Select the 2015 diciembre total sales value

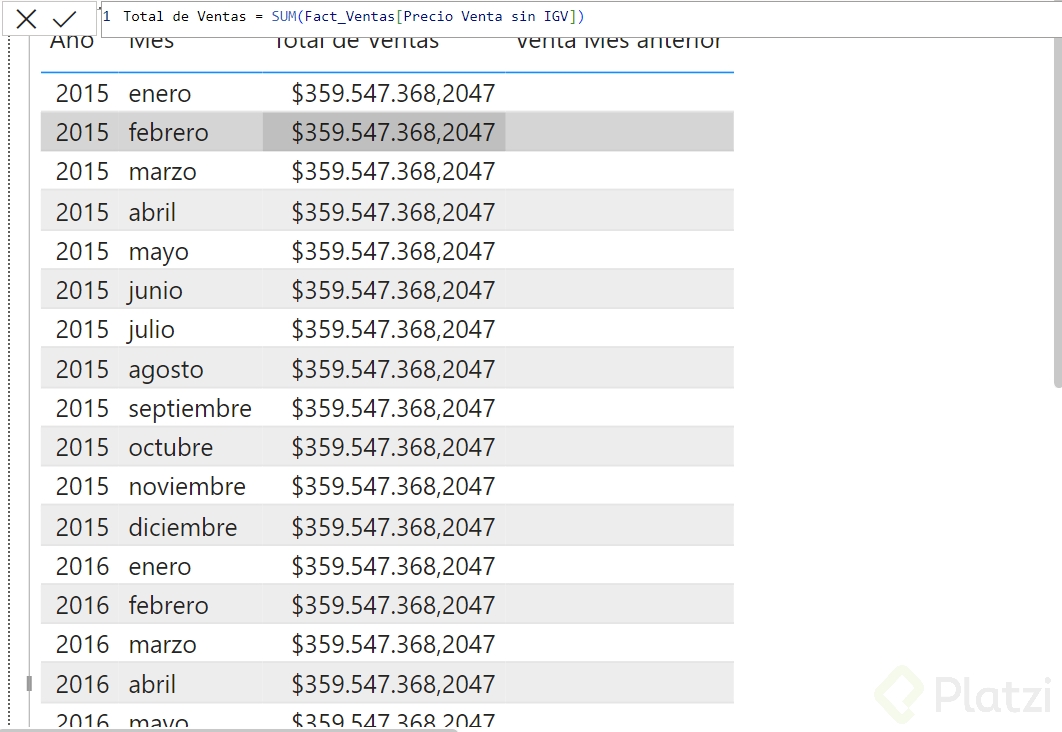392,527
